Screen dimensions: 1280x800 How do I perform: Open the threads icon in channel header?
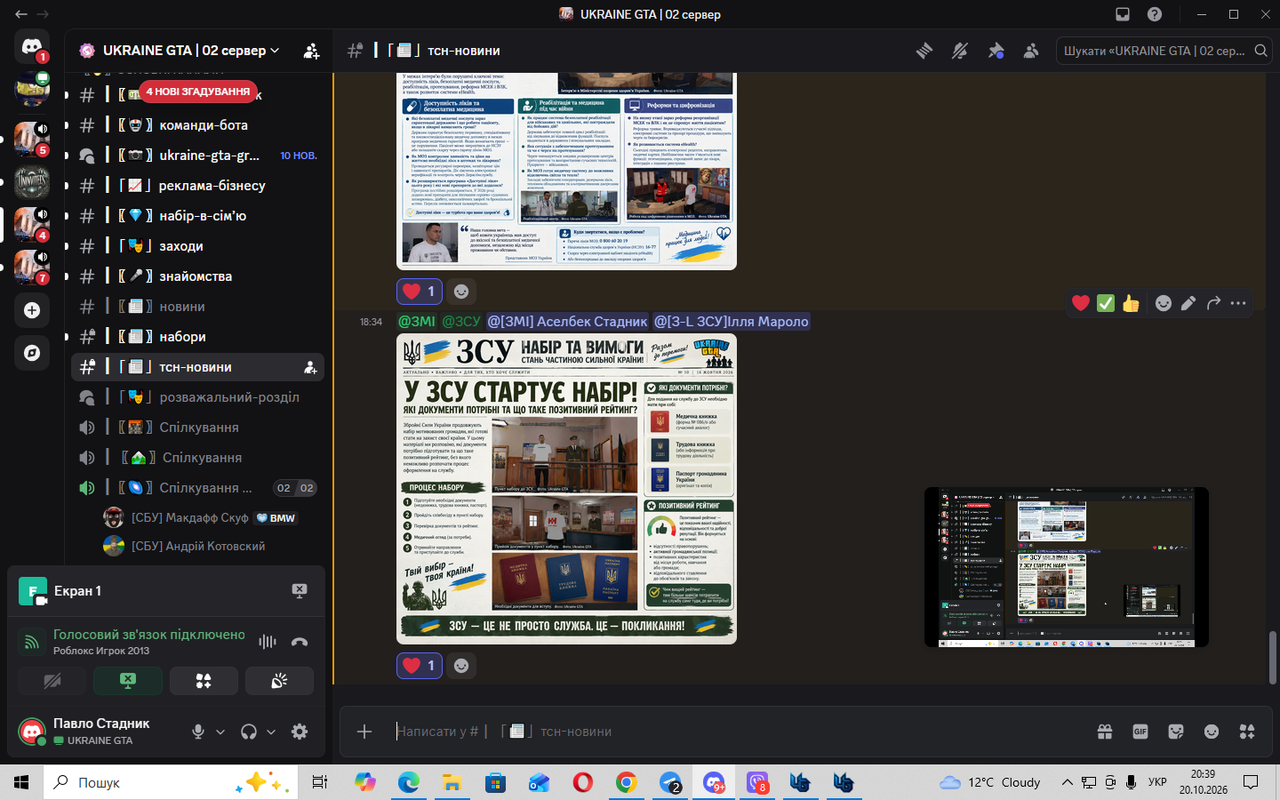tap(924, 50)
